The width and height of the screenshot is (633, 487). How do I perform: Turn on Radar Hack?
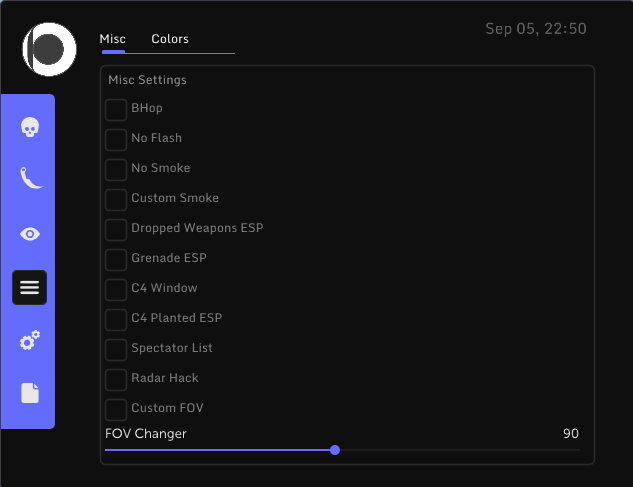(x=116, y=378)
